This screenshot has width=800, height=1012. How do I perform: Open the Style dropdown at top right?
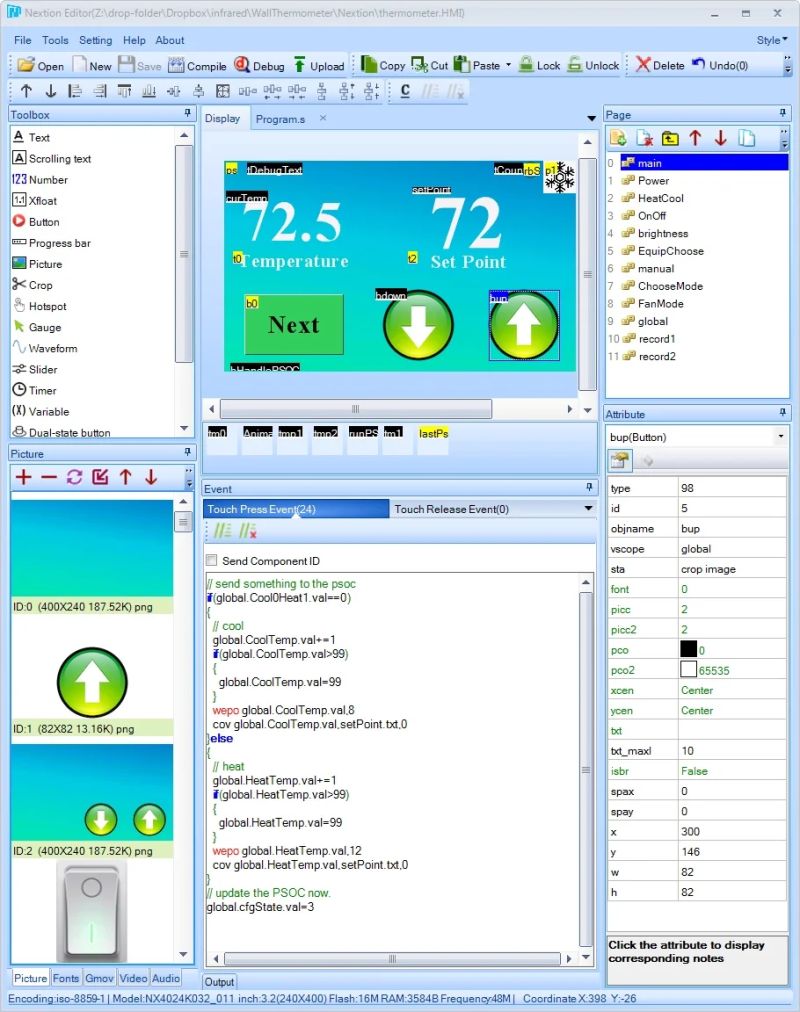[770, 40]
